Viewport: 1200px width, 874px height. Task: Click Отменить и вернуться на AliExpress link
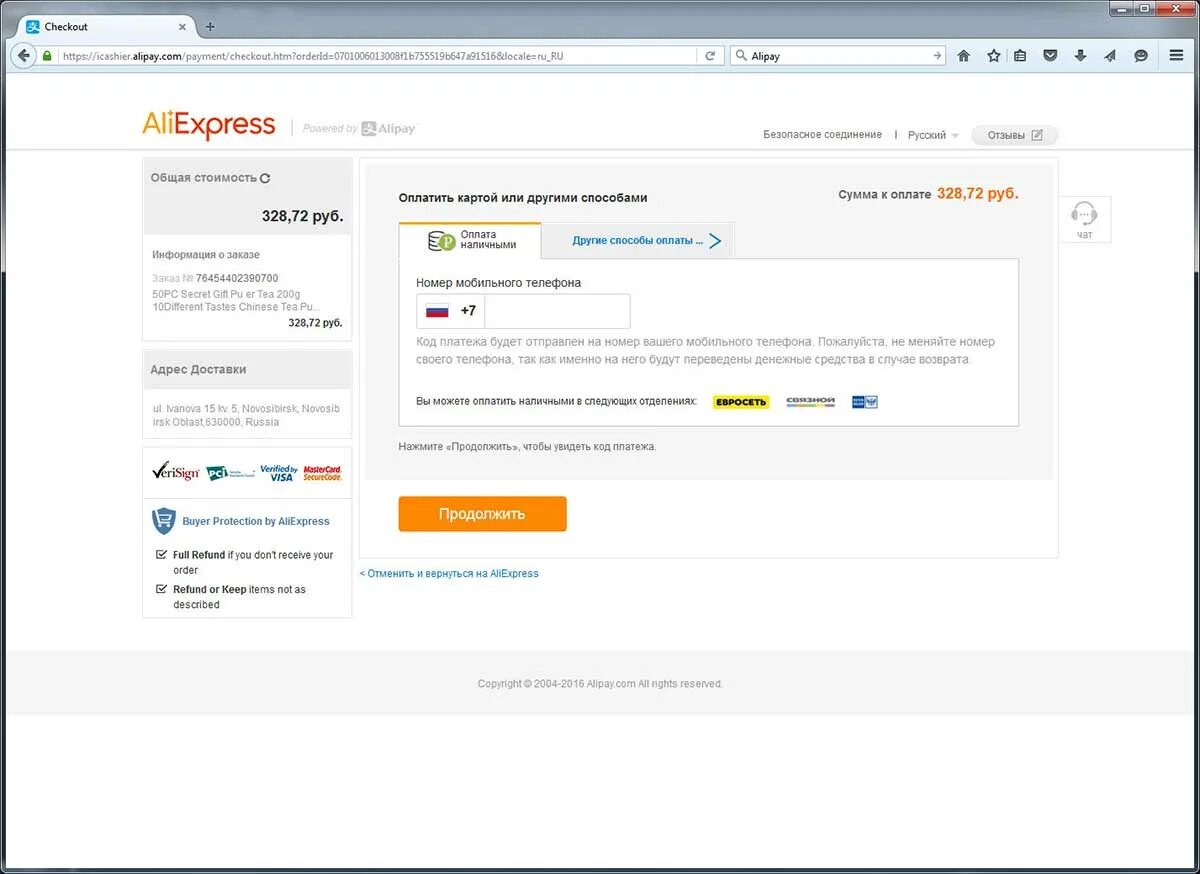(449, 573)
